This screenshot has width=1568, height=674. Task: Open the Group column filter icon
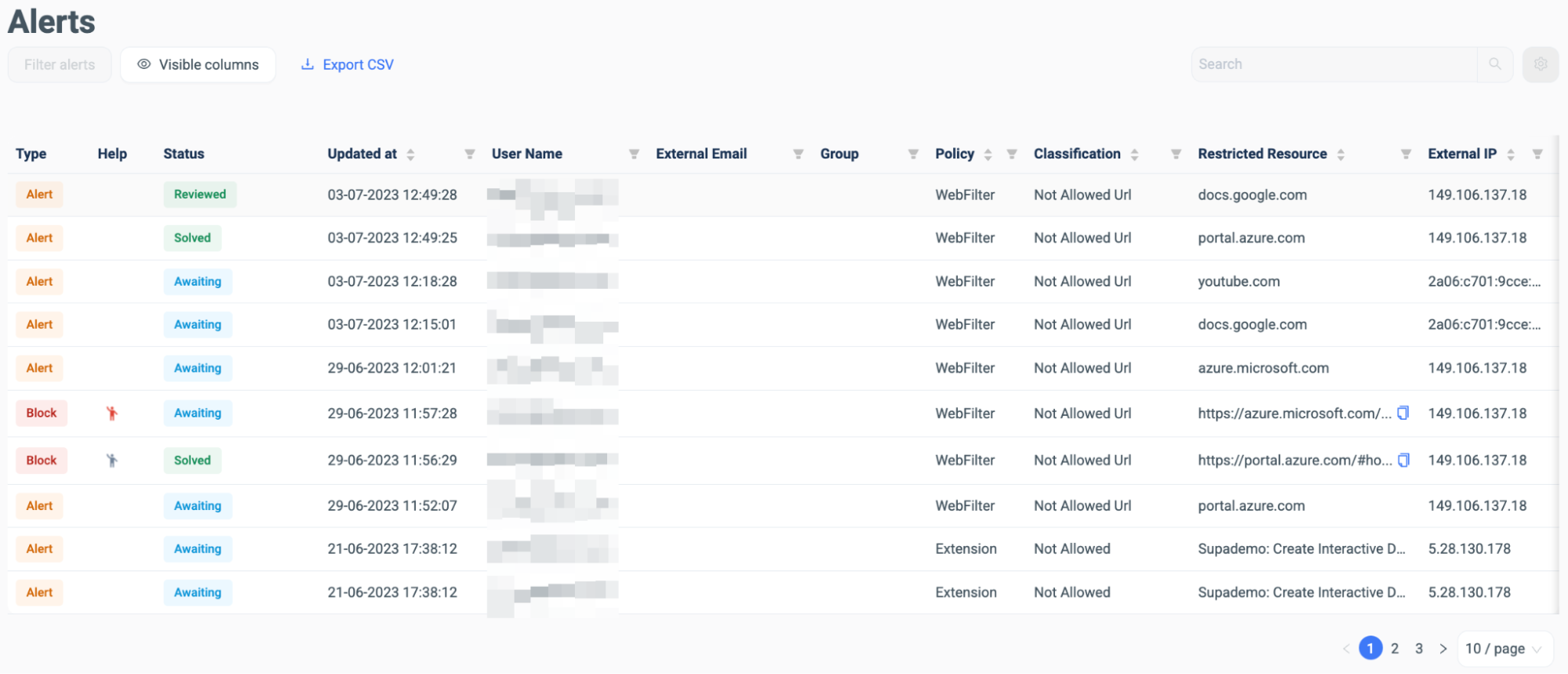click(x=913, y=154)
